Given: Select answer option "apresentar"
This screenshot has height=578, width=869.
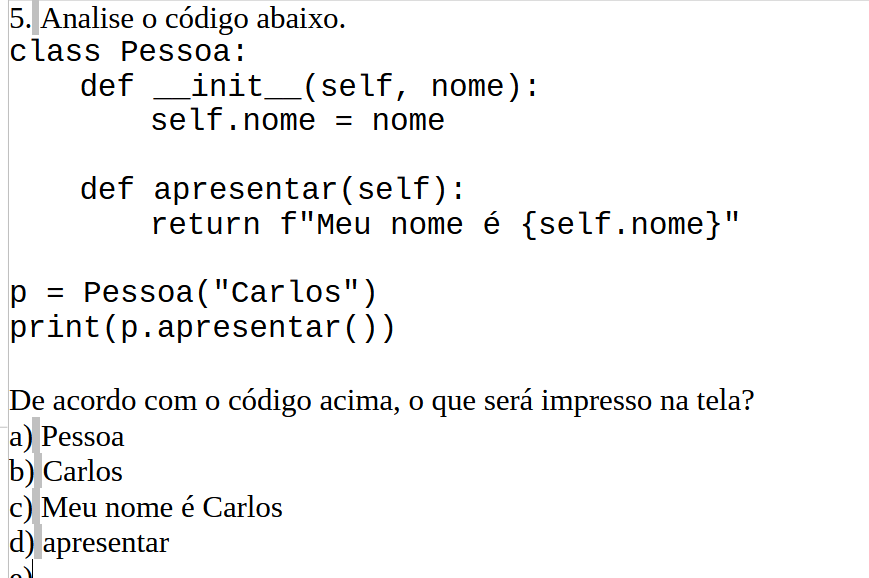Looking at the screenshot, I should click(106, 543).
